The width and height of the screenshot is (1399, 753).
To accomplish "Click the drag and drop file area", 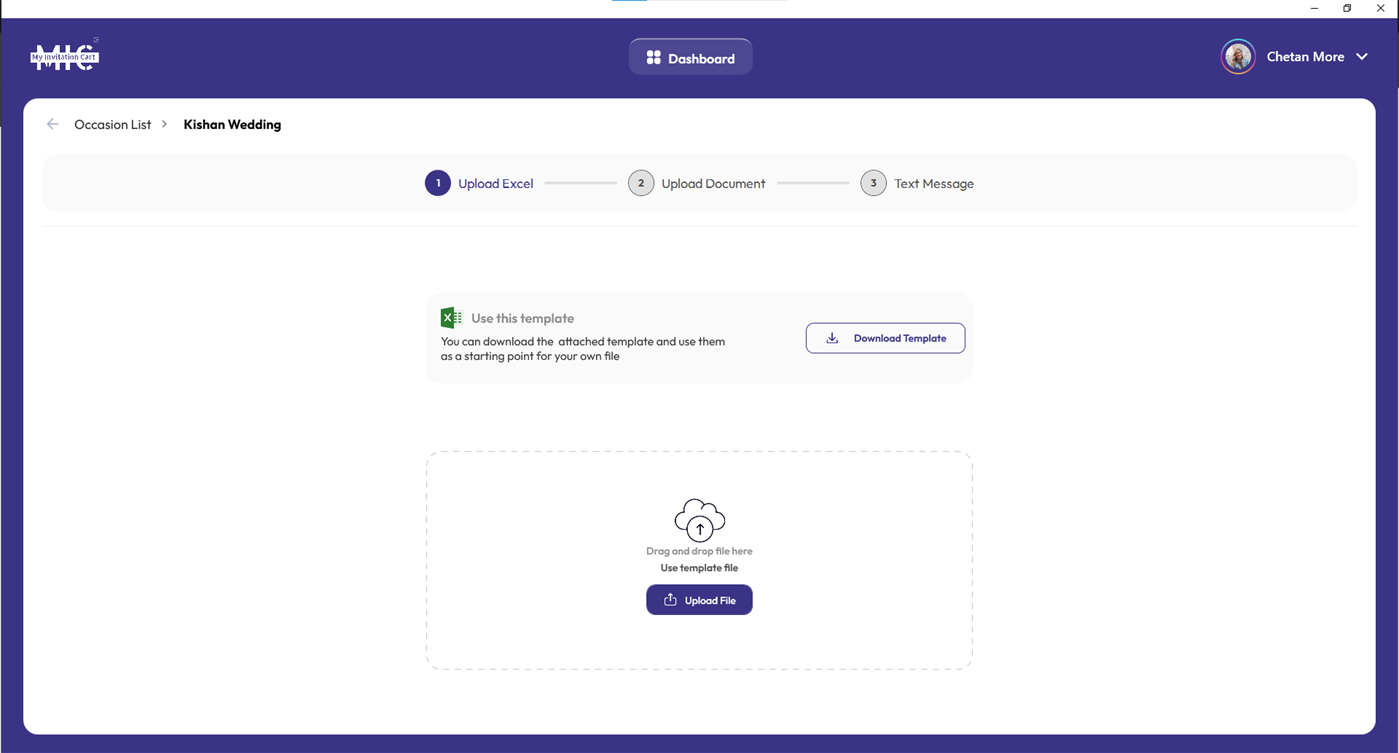I will tap(699, 560).
